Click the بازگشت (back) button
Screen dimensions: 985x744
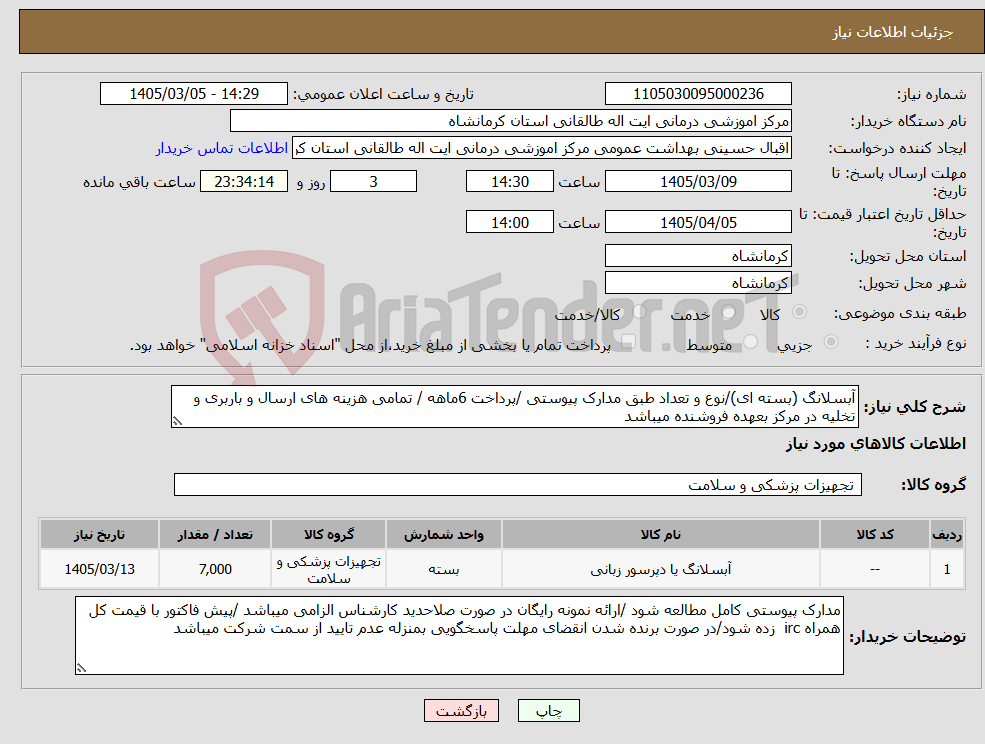[x=461, y=711]
